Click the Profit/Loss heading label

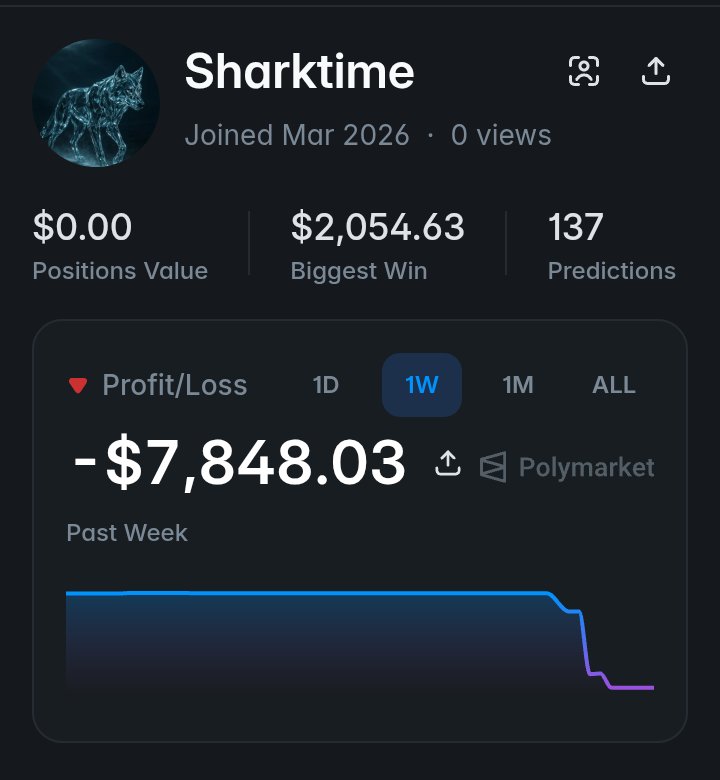click(x=175, y=385)
